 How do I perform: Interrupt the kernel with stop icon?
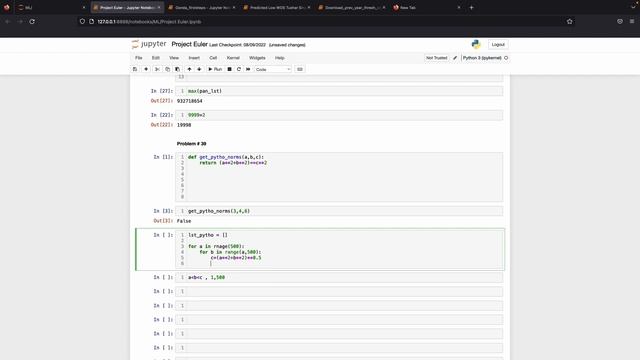pyautogui.click(x=229, y=69)
